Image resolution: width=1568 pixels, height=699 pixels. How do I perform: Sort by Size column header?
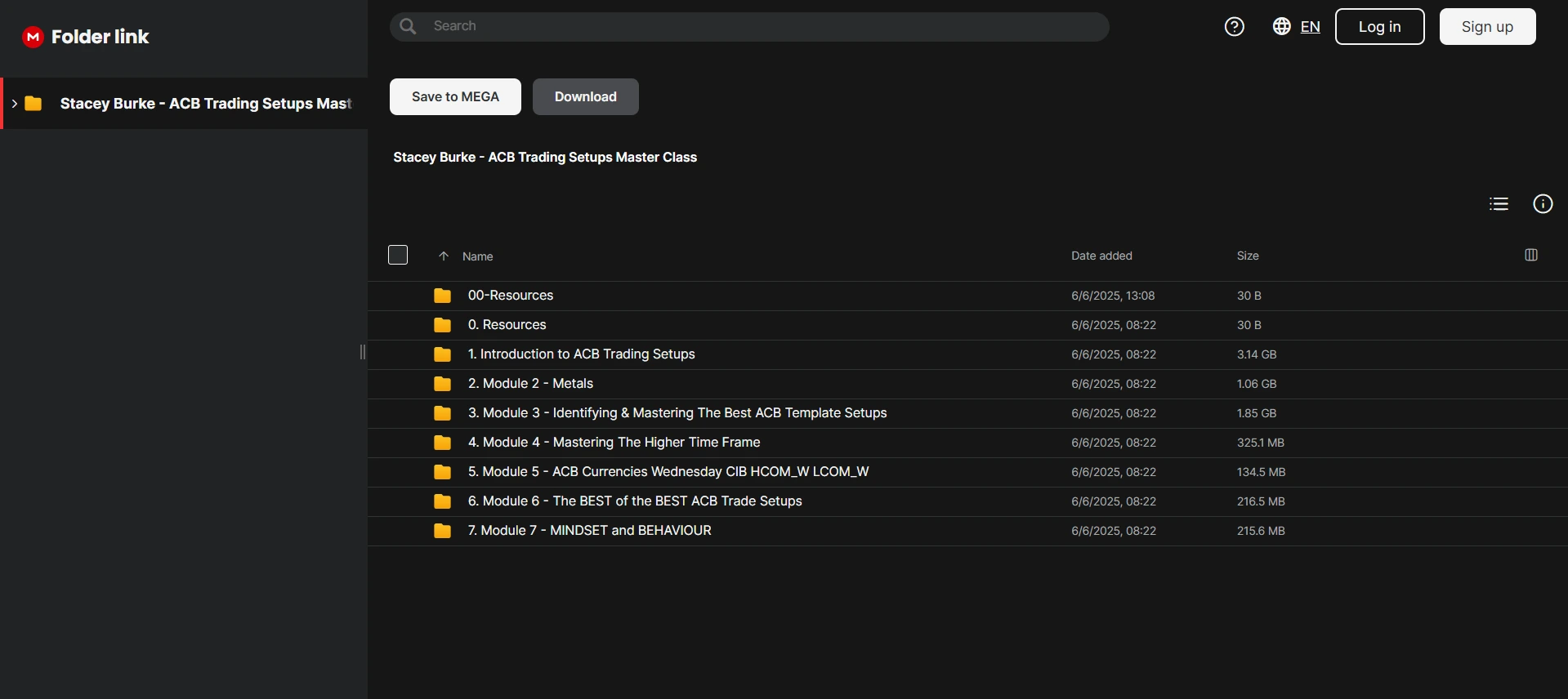click(1248, 256)
